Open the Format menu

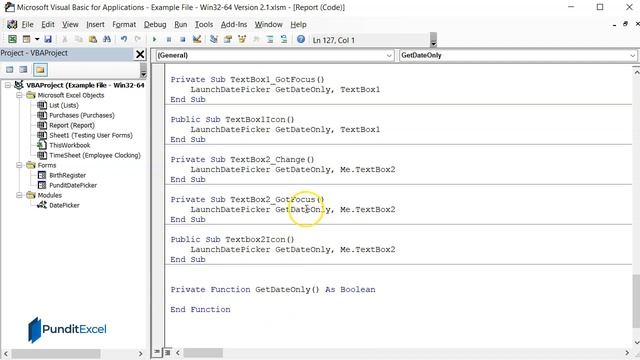pos(124,24)
